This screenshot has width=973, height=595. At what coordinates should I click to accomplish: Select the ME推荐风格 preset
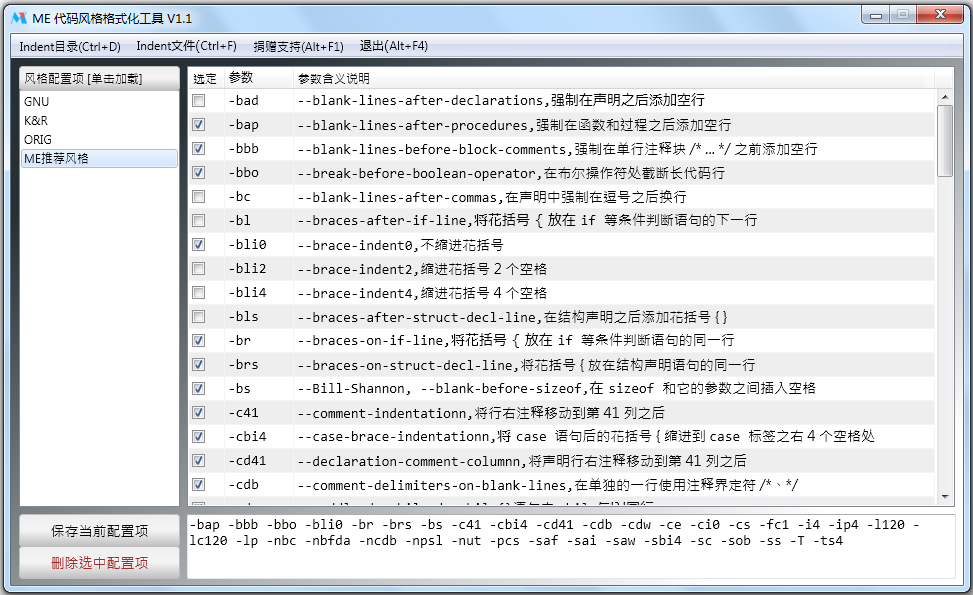(99, 158)
